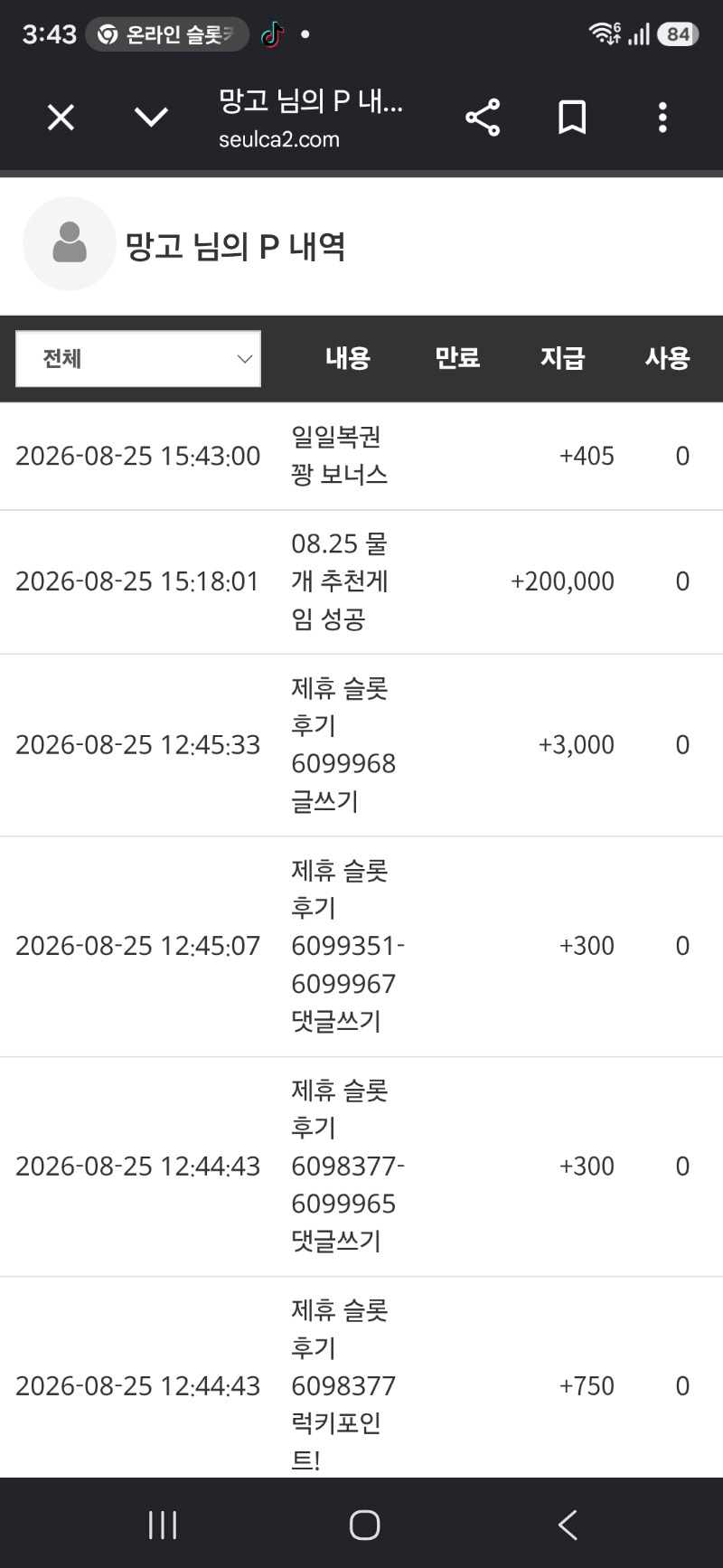Tap the Android home button
This screenshot has height=1568, width=723.
tap(364, 1525)
